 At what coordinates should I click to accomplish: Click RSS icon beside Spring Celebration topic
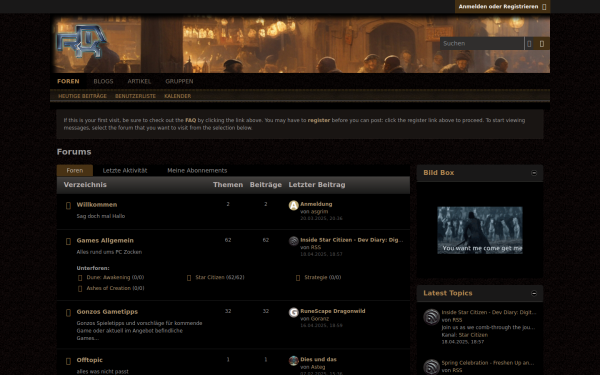(x=431, y=367)
